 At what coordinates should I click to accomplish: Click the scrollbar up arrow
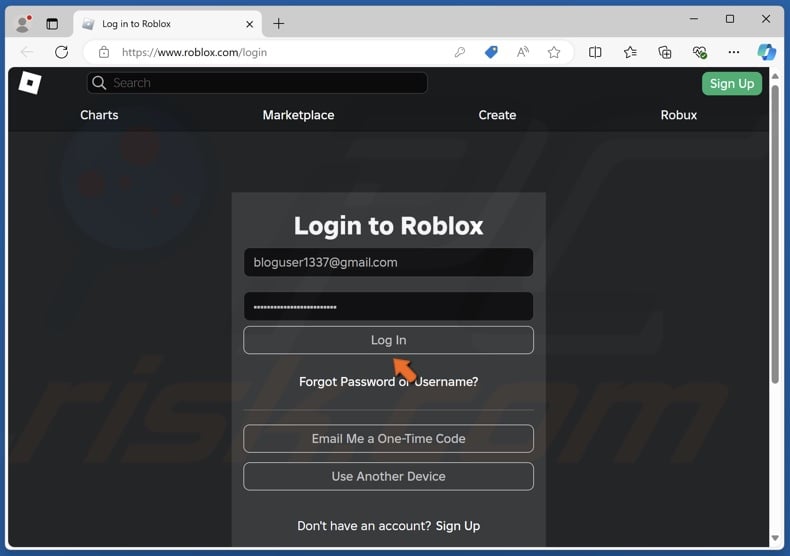775,76
